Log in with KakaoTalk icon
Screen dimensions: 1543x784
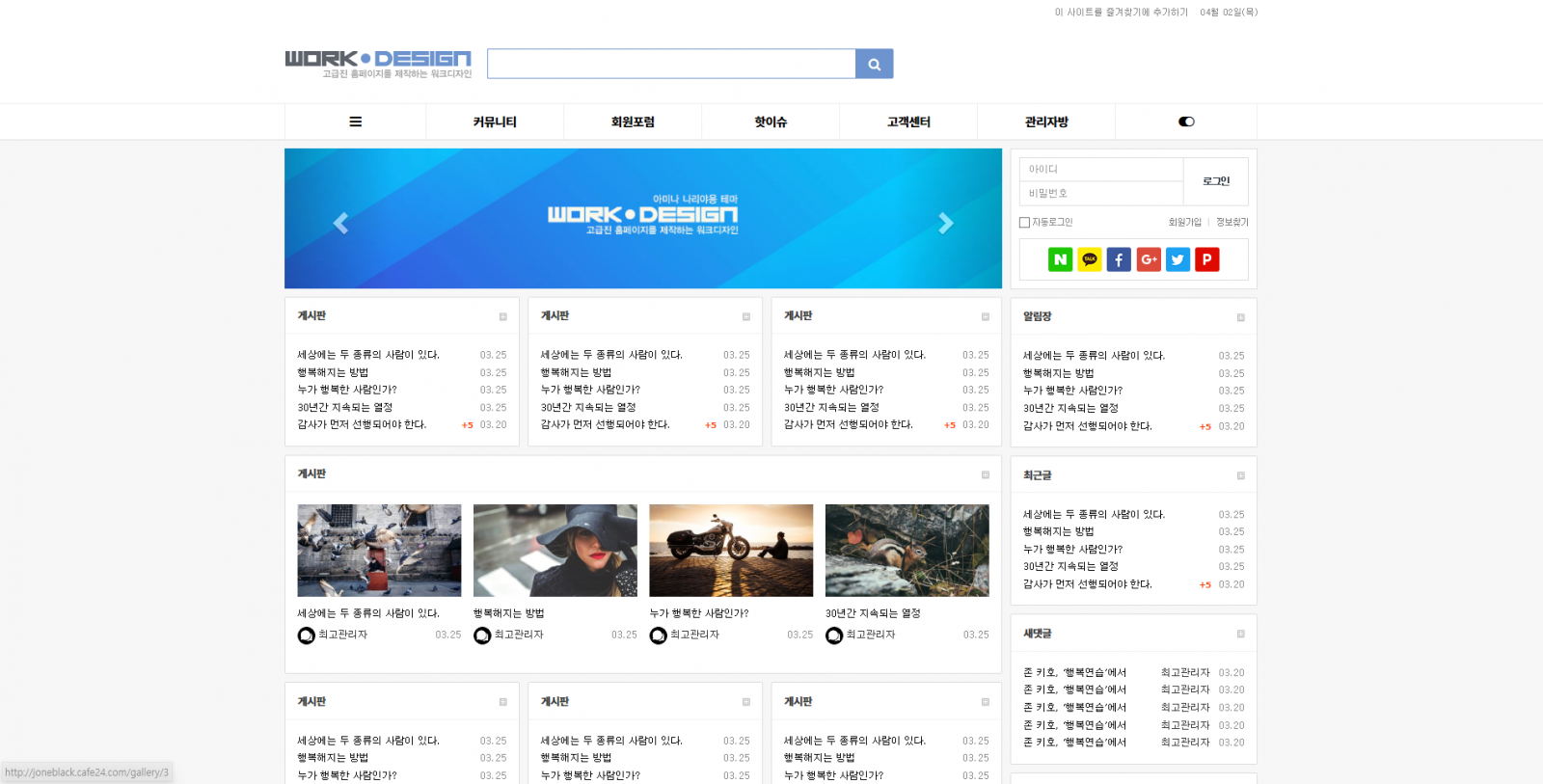click(1089, 259)
